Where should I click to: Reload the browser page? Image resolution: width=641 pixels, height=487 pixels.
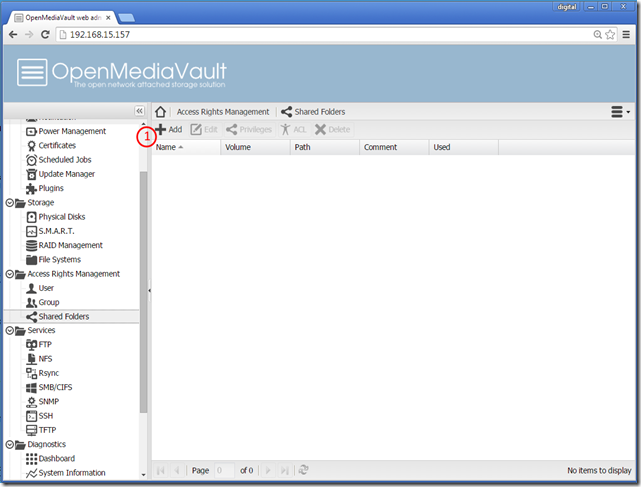[x=45, y=35]
